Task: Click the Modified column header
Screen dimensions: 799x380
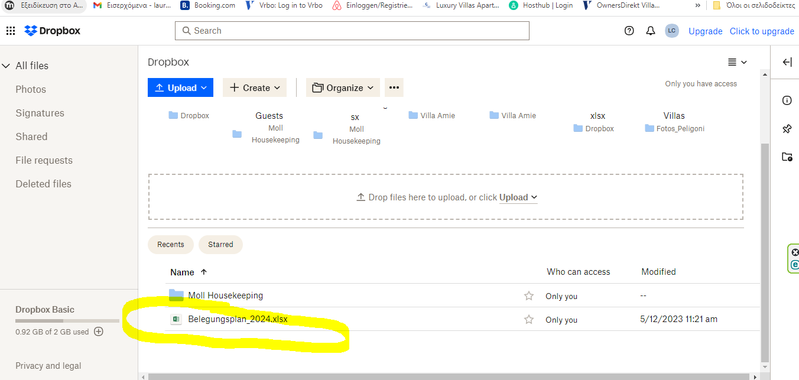Action: [658, 272]
